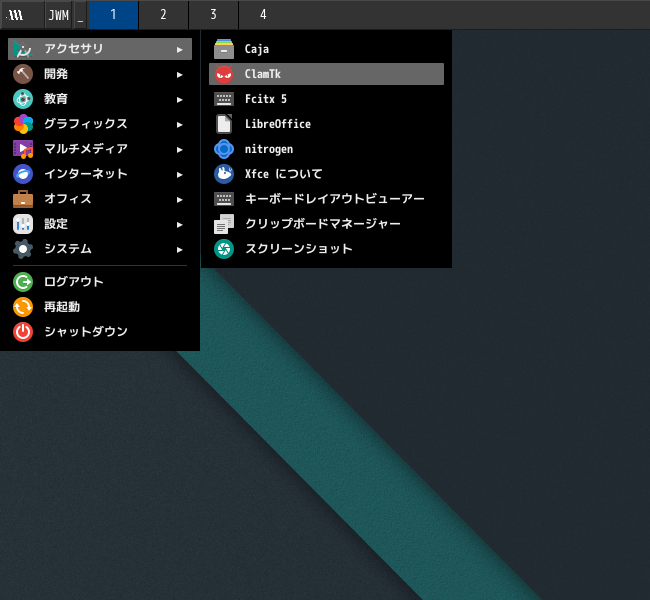Click the スクリーンショット camera shutter icon
The width and height of the screenshot is (650, 600).
224,249
